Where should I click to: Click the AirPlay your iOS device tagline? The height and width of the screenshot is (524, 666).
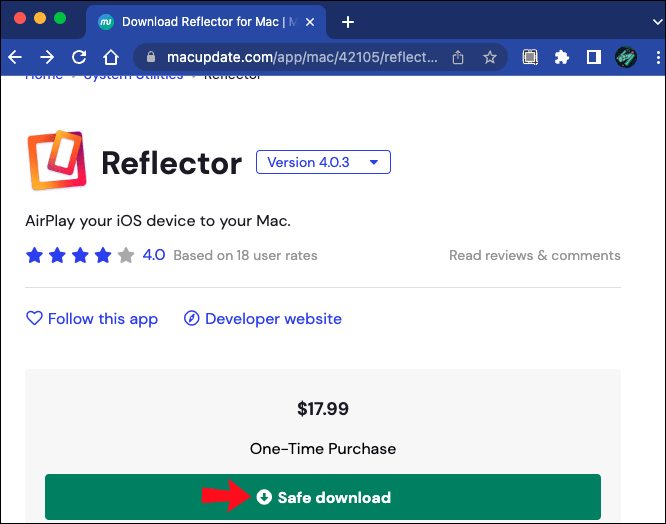tap(158, 221)
